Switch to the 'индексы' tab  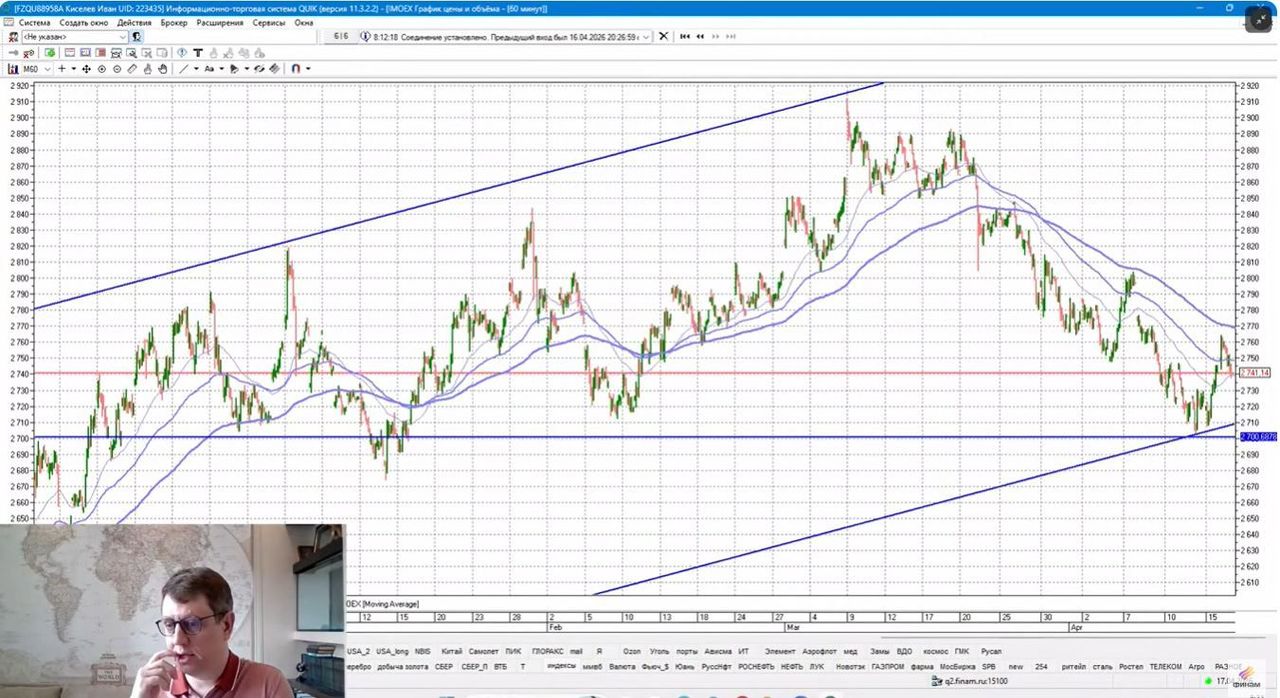(561, 666)
